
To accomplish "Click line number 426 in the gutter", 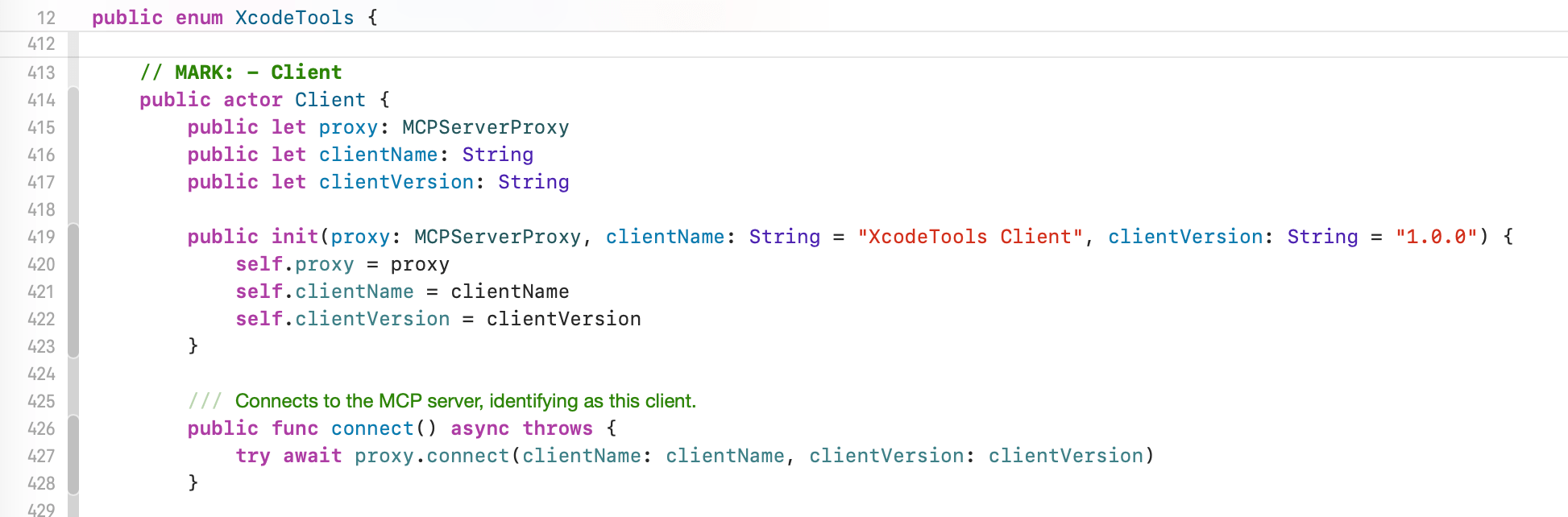I will click(41, 428).
